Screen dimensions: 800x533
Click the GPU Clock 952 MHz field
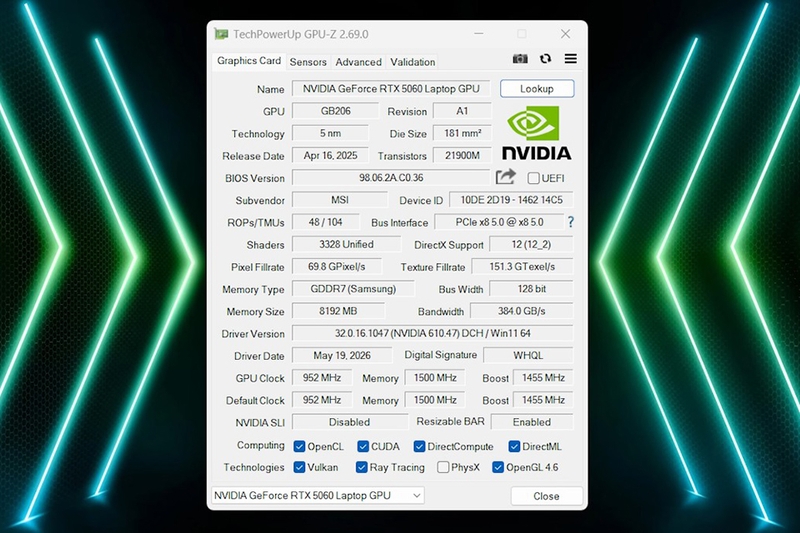321,378
